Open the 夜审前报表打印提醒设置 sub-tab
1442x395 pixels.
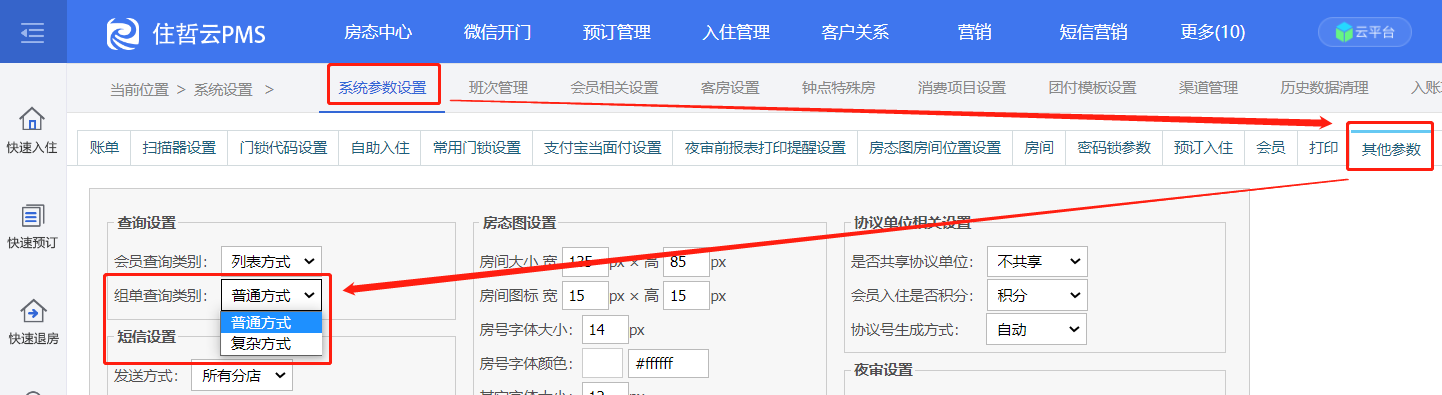pos(765,148)
